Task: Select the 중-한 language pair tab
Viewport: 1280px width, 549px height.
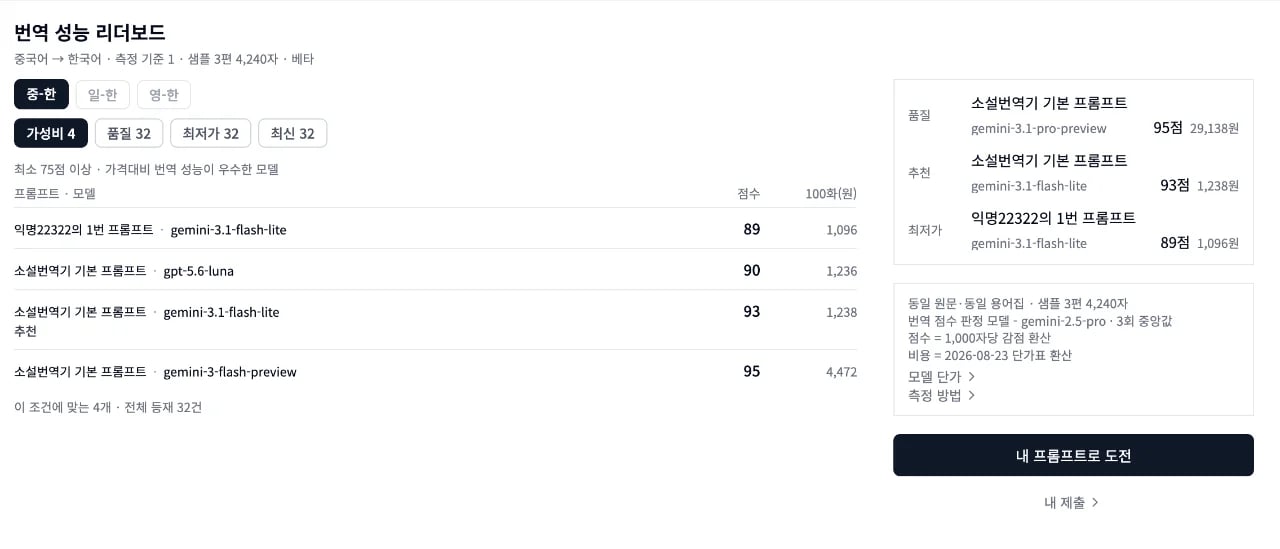Action: tap(41, 94)
